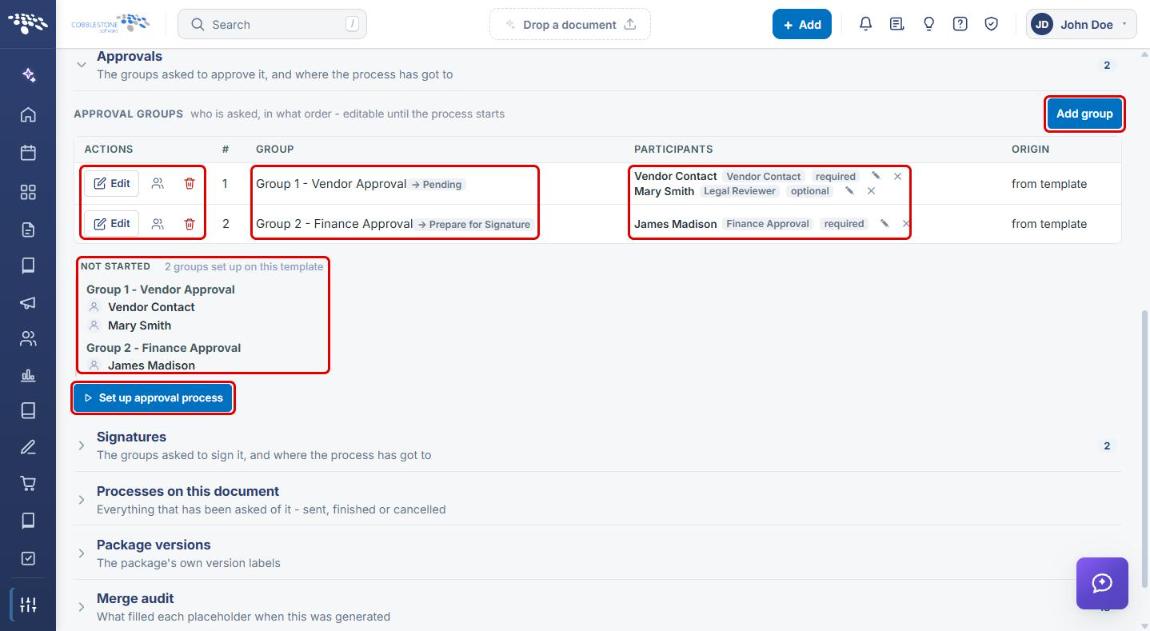Edit Group 1 - Vendor Approval
The image size is (1150, 631).
[111, 183]
